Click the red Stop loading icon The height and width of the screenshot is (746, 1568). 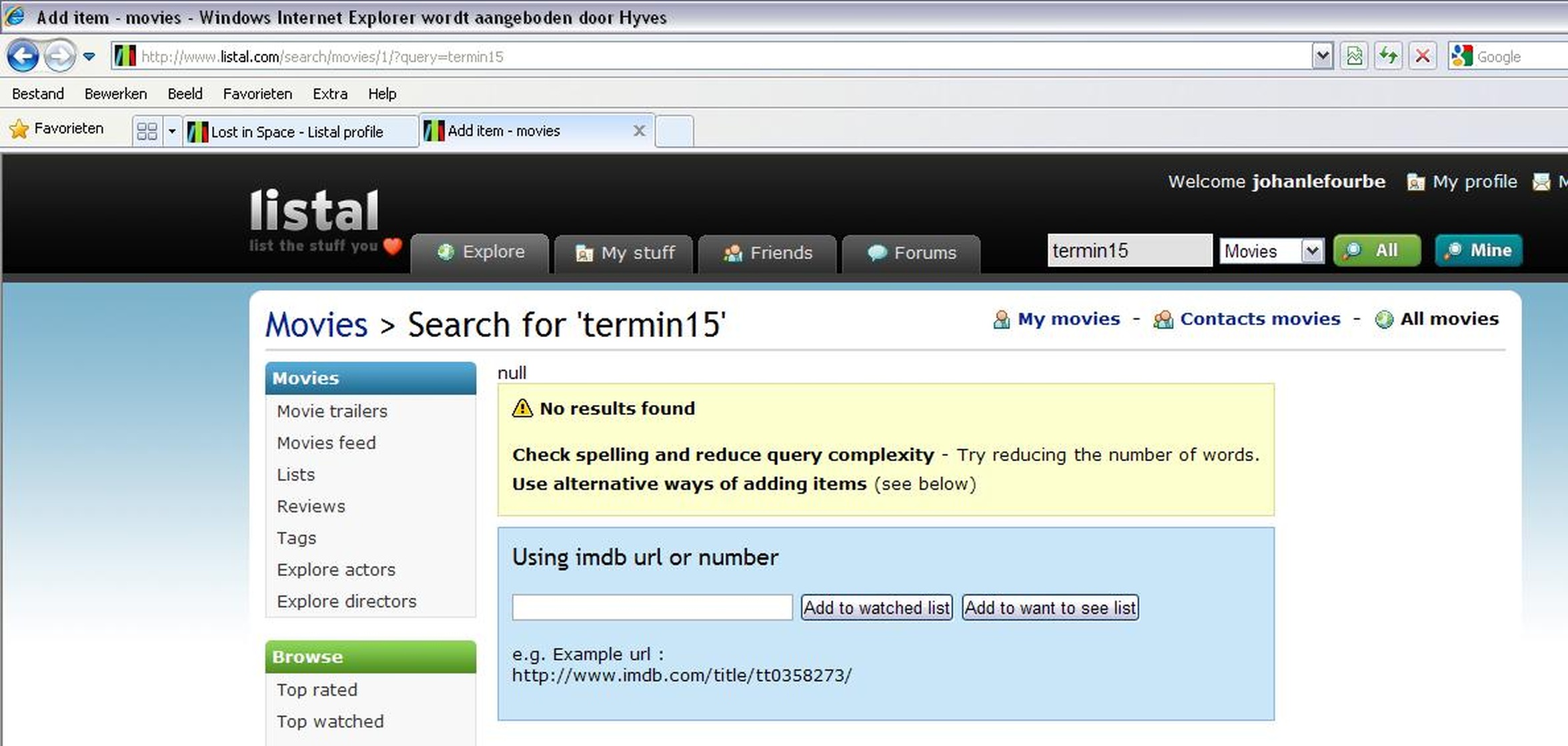[x=1423, y=57]
